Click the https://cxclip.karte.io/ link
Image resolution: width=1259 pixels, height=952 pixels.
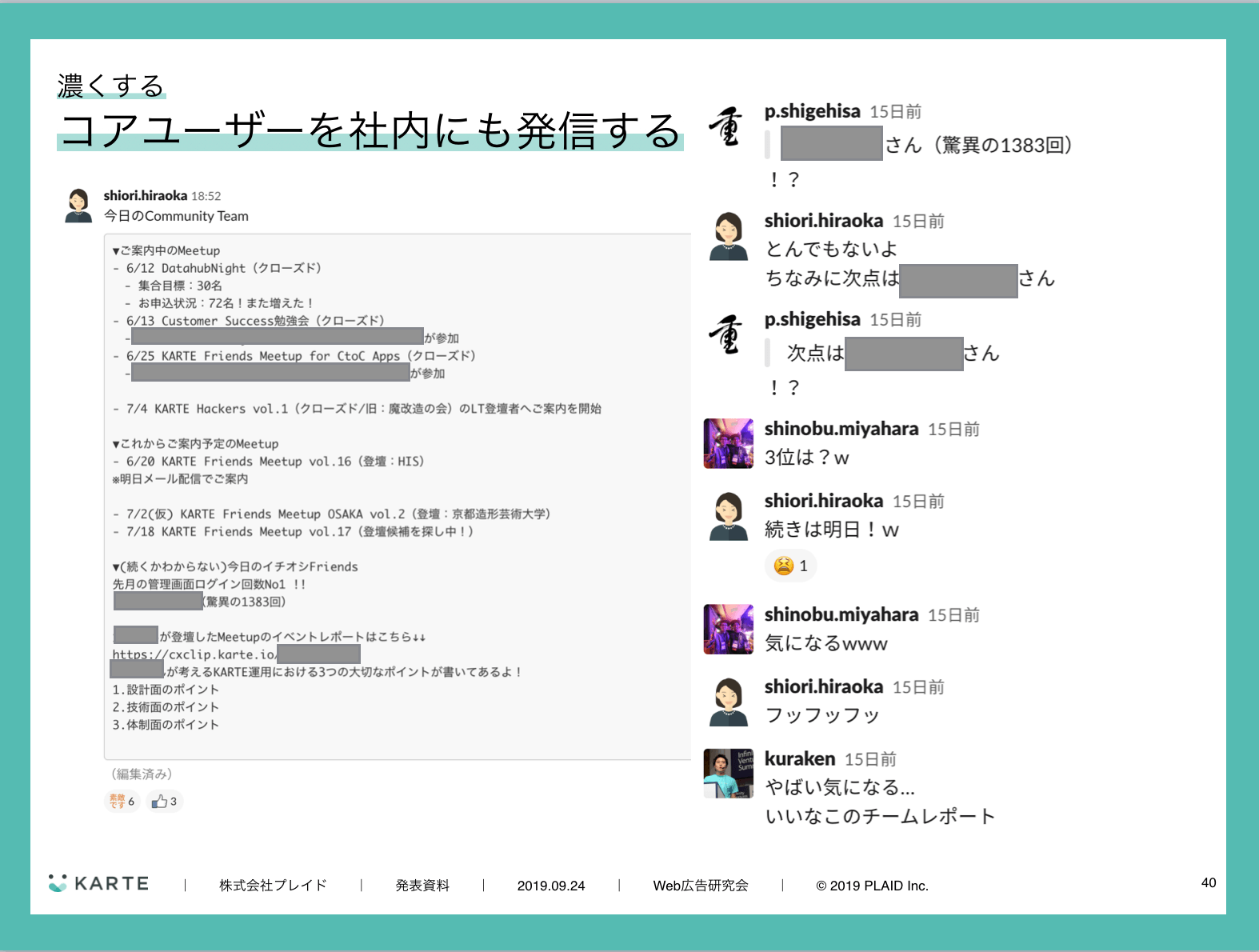tap(194, 654)
